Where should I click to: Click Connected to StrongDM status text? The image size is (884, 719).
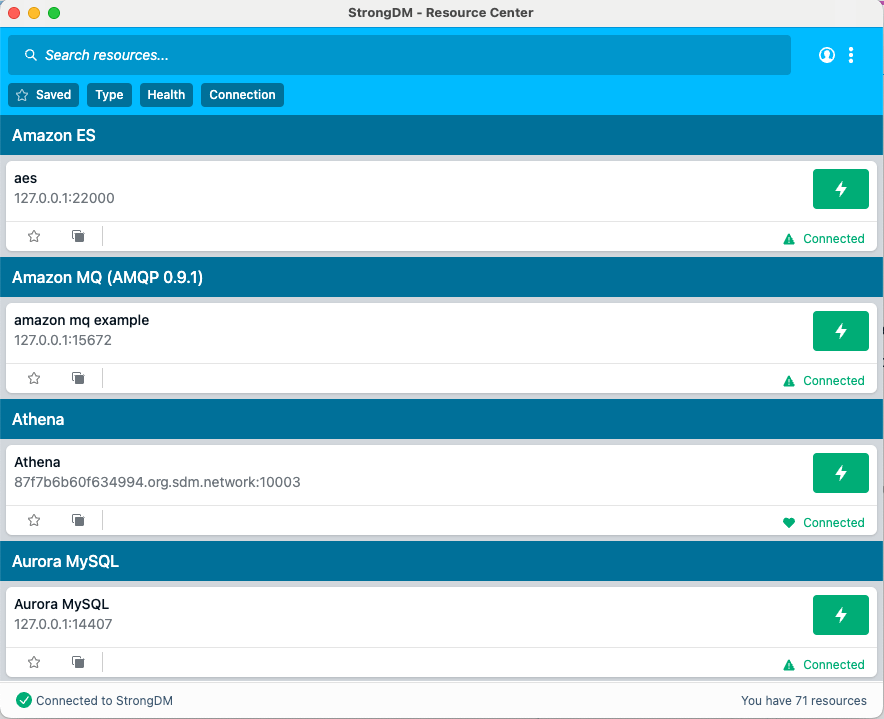point(104,701)
